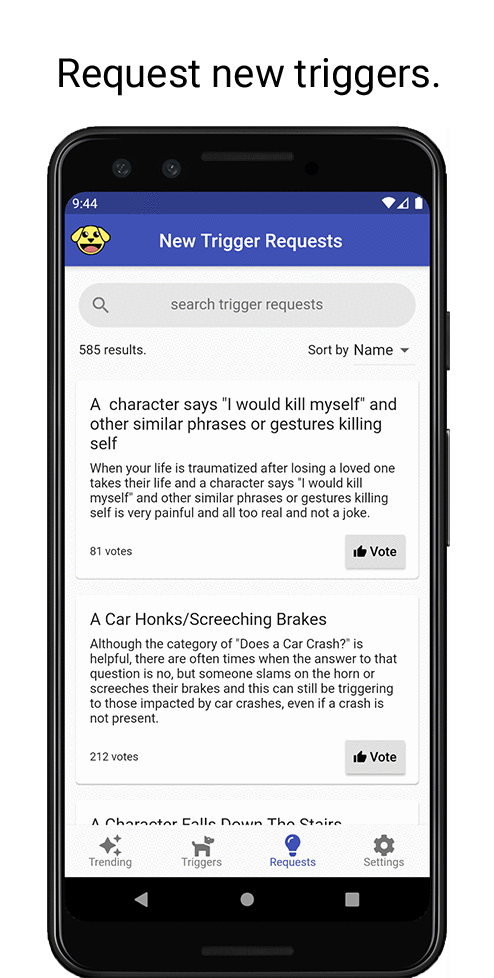The height and width of the screenshot is (978, 494).
Task: Vote for the kill myself trigger request
Action: 375,551
